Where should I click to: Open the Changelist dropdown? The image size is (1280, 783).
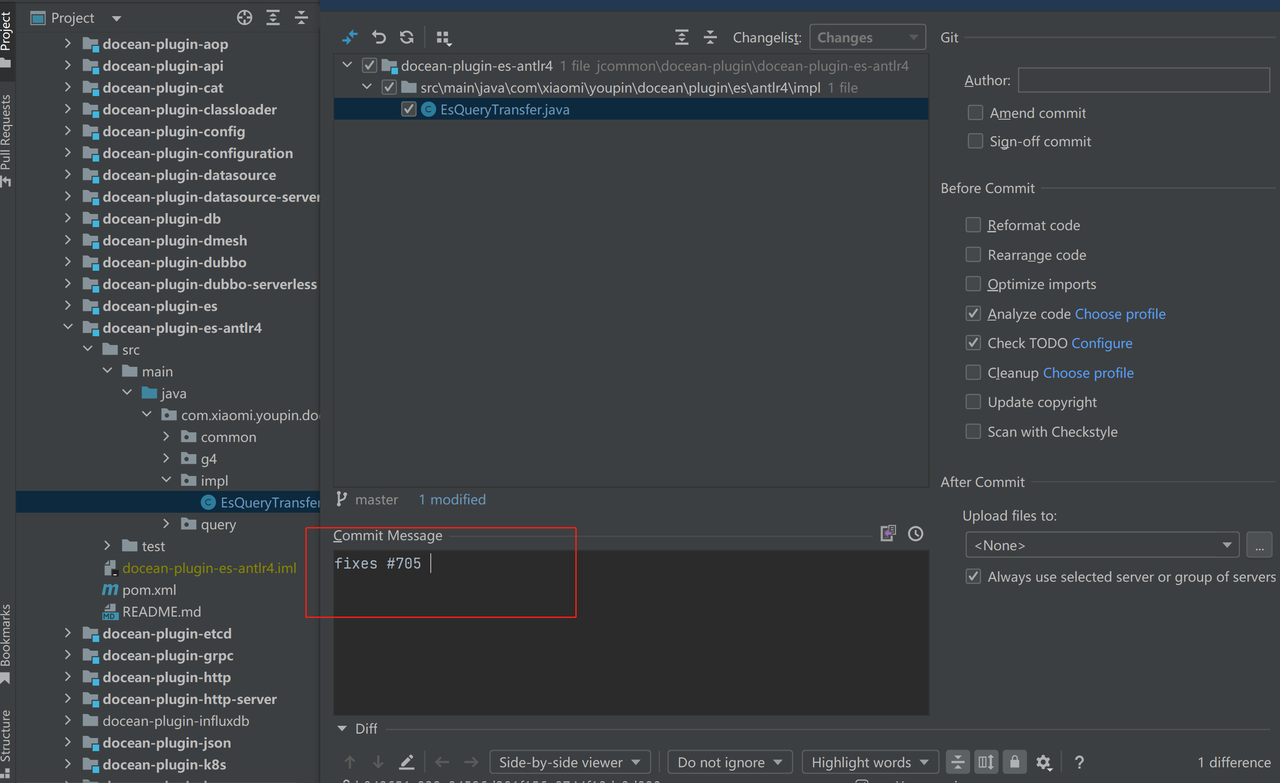click(x=867, y=37)
